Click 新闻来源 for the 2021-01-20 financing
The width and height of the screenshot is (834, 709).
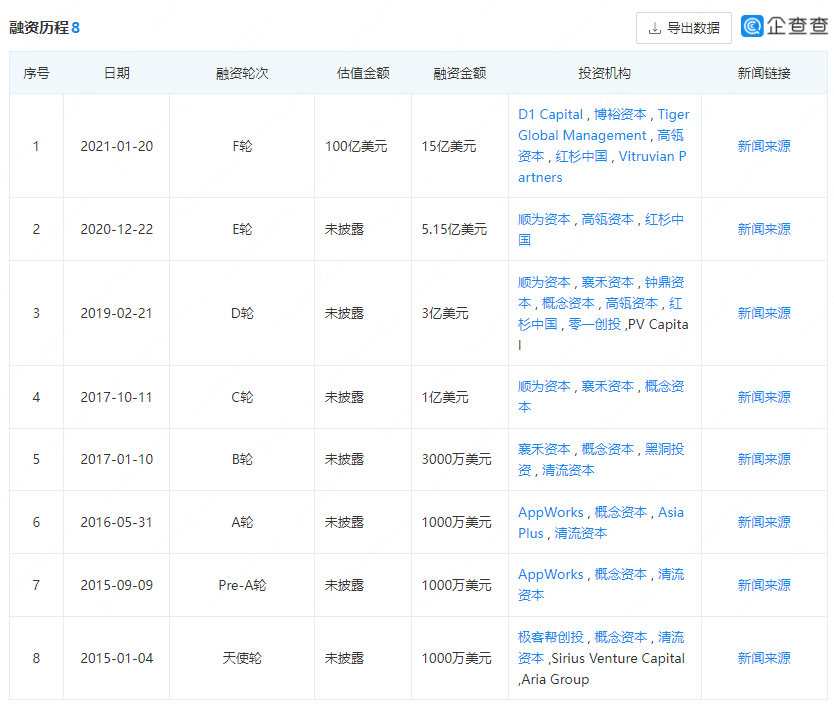click(765, 146)
